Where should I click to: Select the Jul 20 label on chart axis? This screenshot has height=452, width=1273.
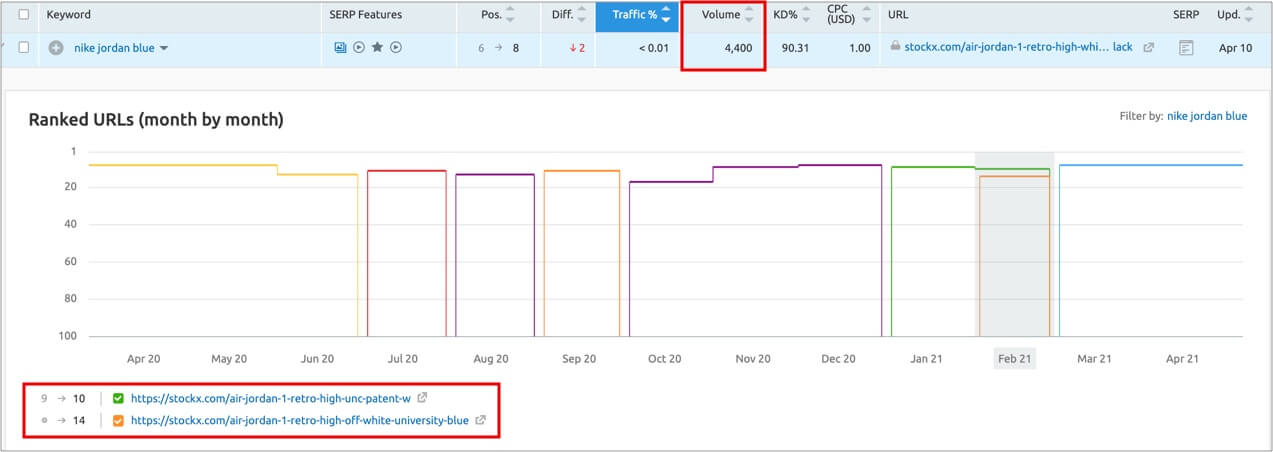coord(403,358)
